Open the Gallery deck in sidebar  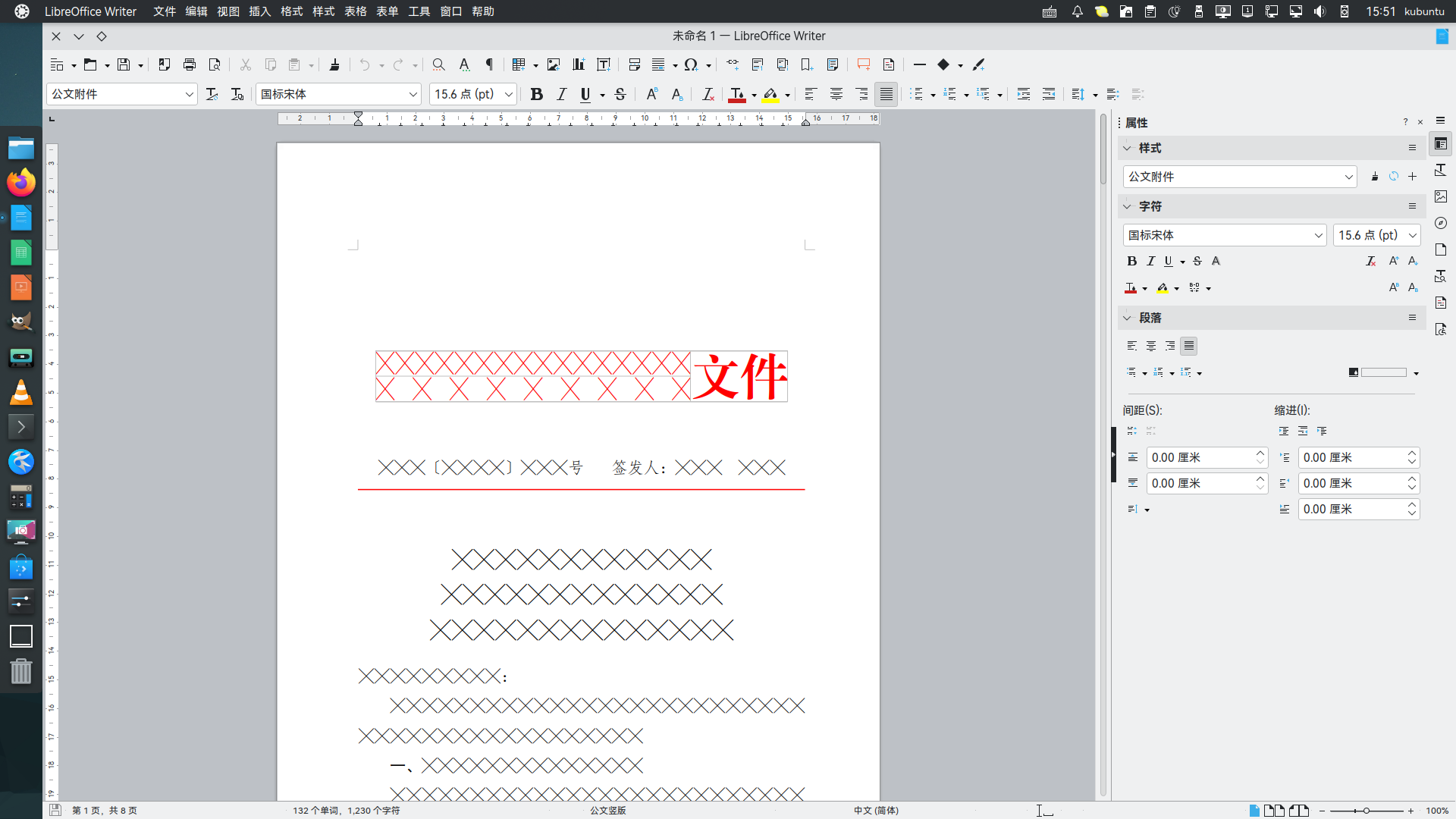click(x=1441, y=196)
